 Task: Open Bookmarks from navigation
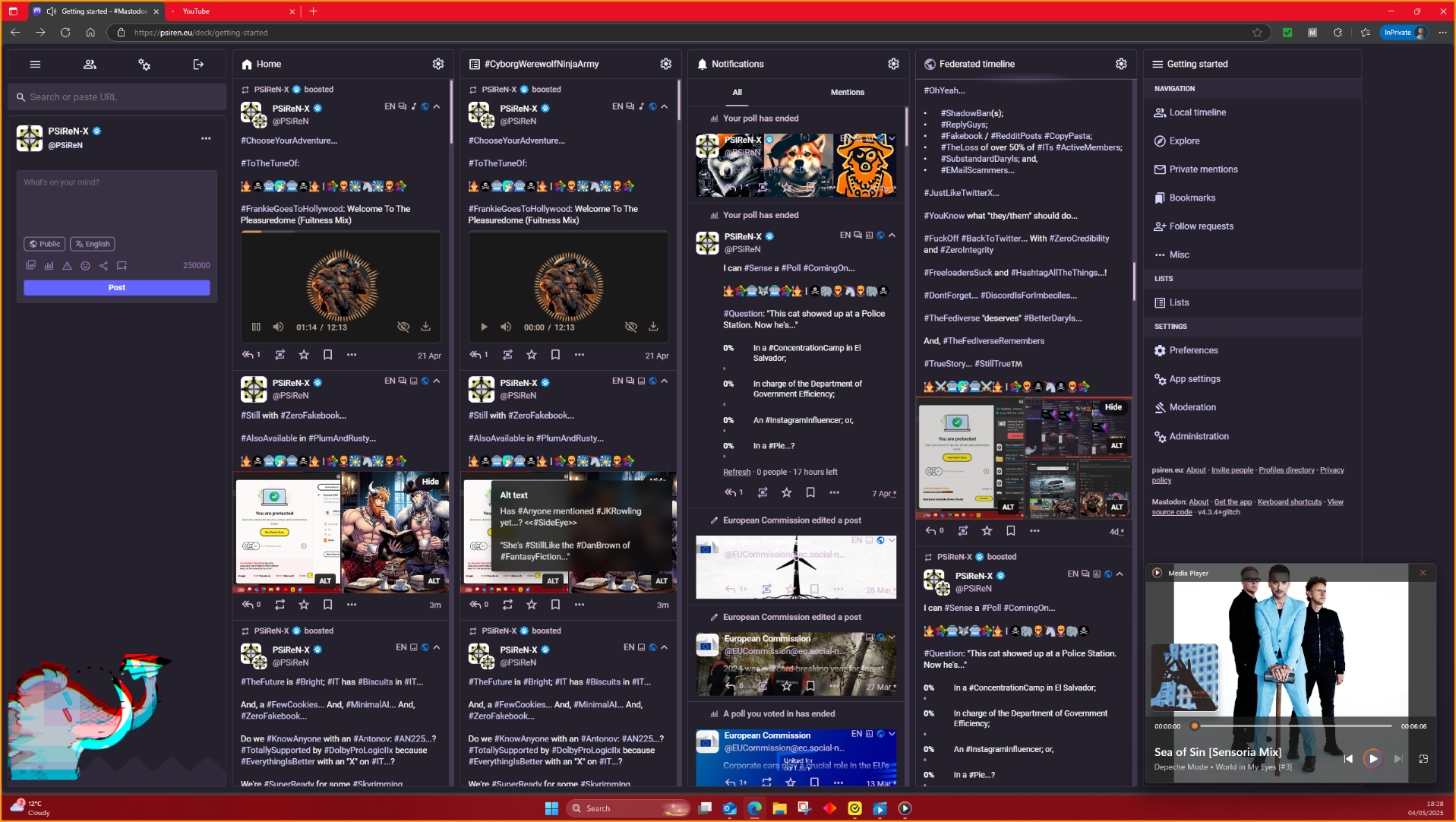(x=1185, y=198)
